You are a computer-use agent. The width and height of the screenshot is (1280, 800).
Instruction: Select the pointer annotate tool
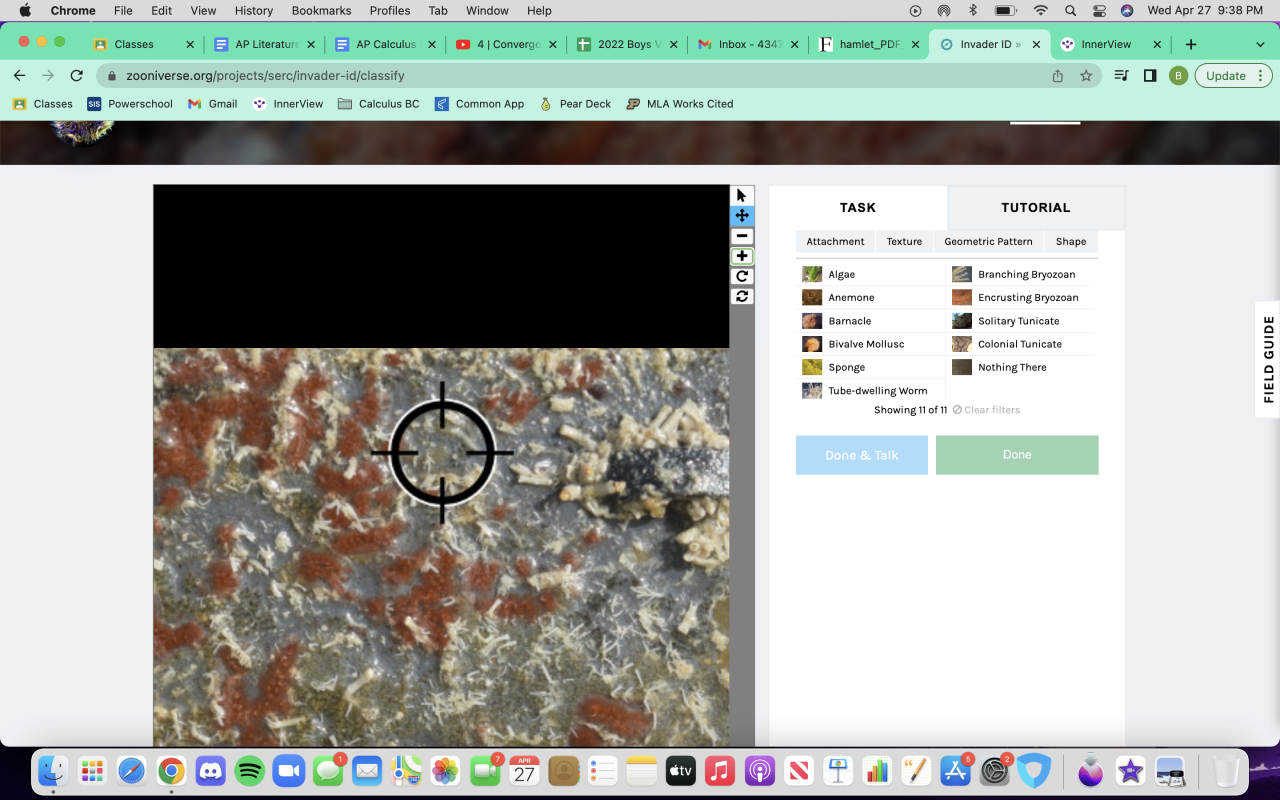click(x=741, y=195)
